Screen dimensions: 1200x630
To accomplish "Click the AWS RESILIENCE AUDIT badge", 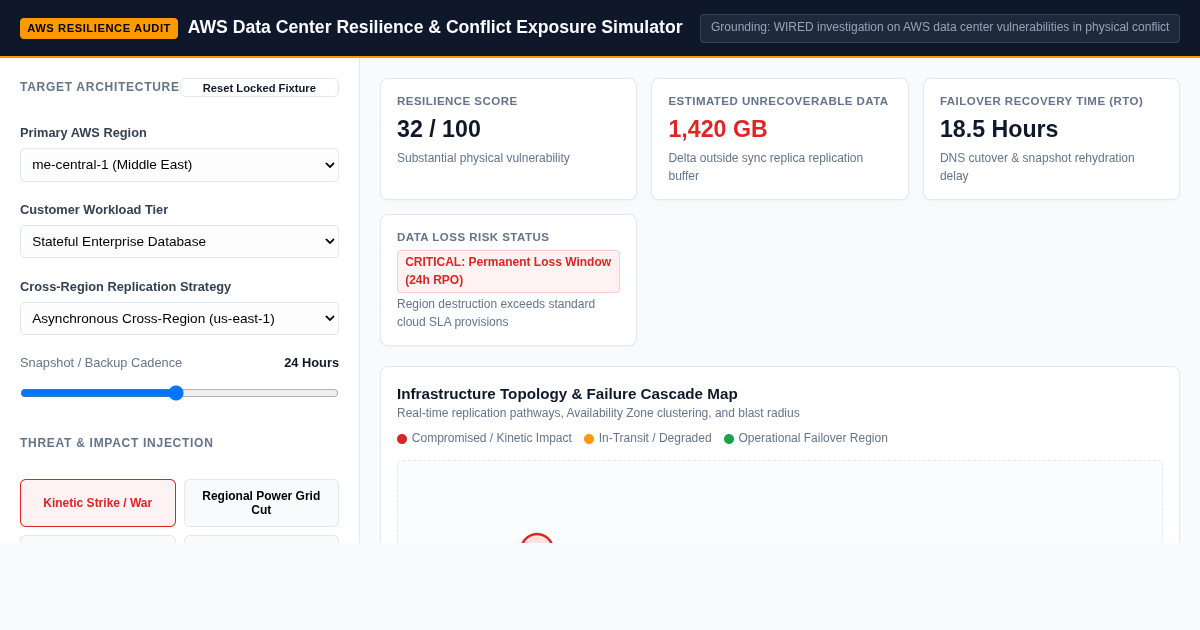I will [x=99, y=28].
